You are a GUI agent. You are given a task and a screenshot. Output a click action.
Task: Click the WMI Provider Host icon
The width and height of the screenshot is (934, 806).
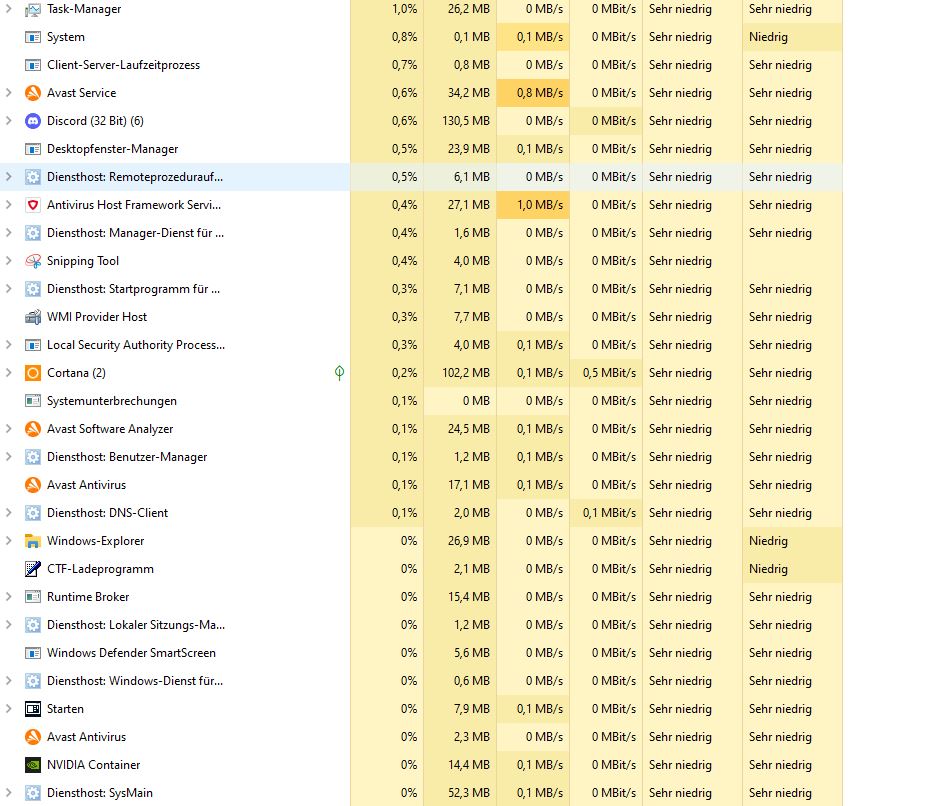point(33,317)
